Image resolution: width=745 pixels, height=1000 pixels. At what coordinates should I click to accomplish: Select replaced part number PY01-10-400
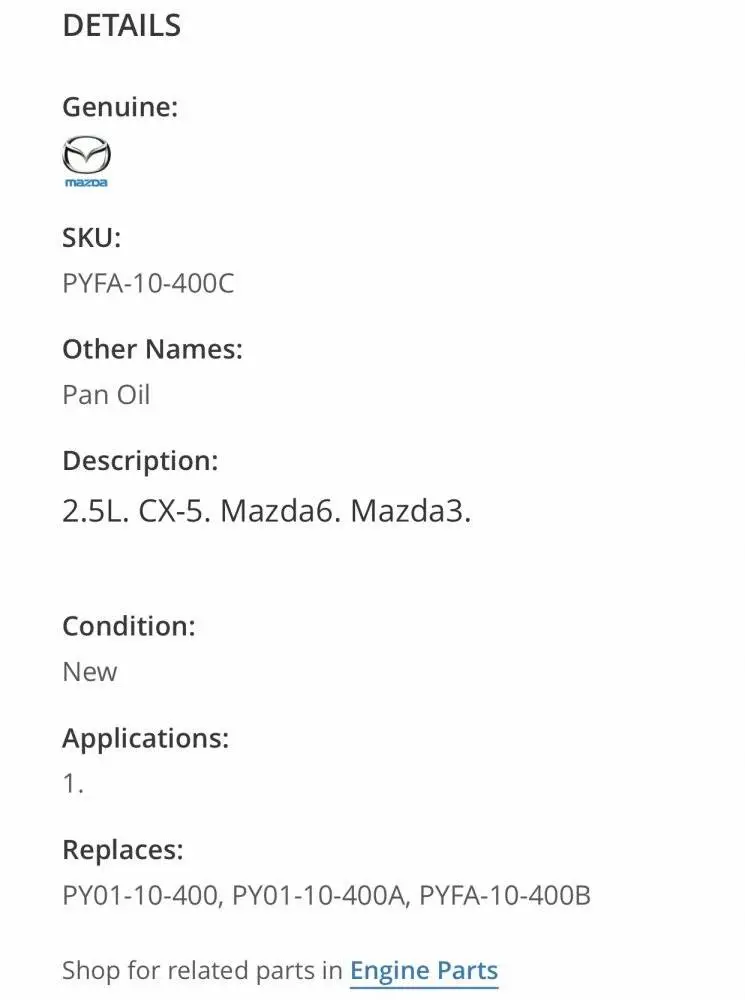(140, 896)
